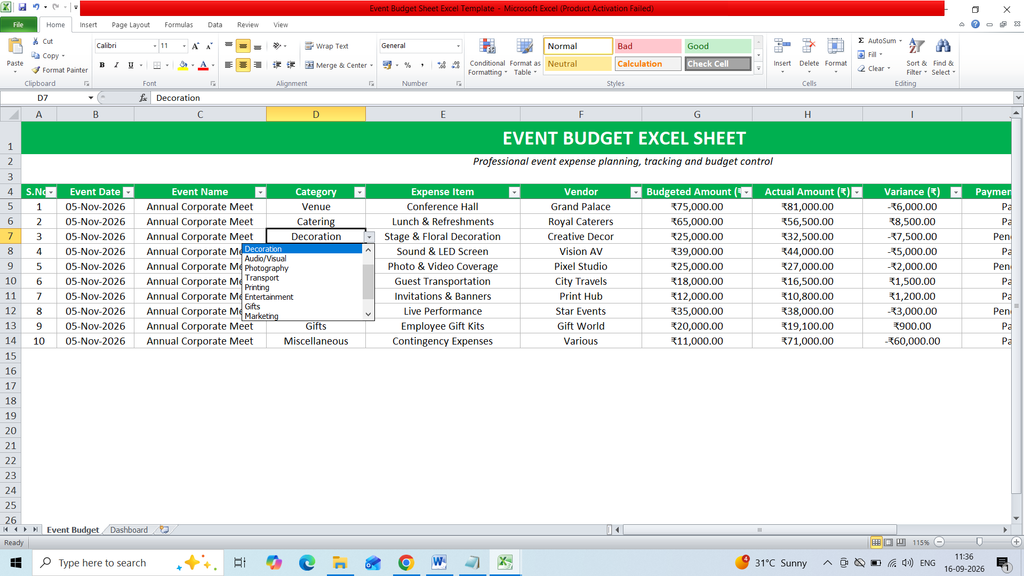The width and height of the screenshot is (1024, 576).
Task: Apply the Check Cell style
Action: tap(718, 64)
